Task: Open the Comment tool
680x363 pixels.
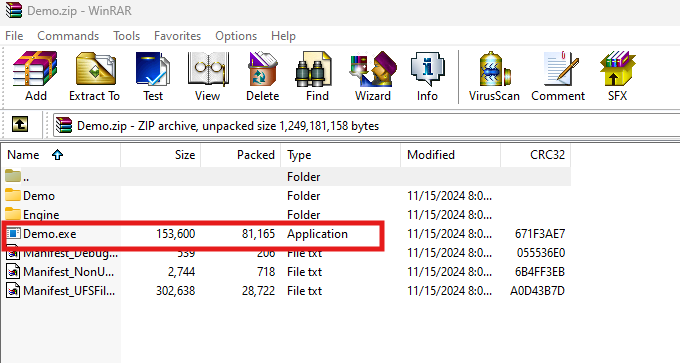Action: [558, 76]
